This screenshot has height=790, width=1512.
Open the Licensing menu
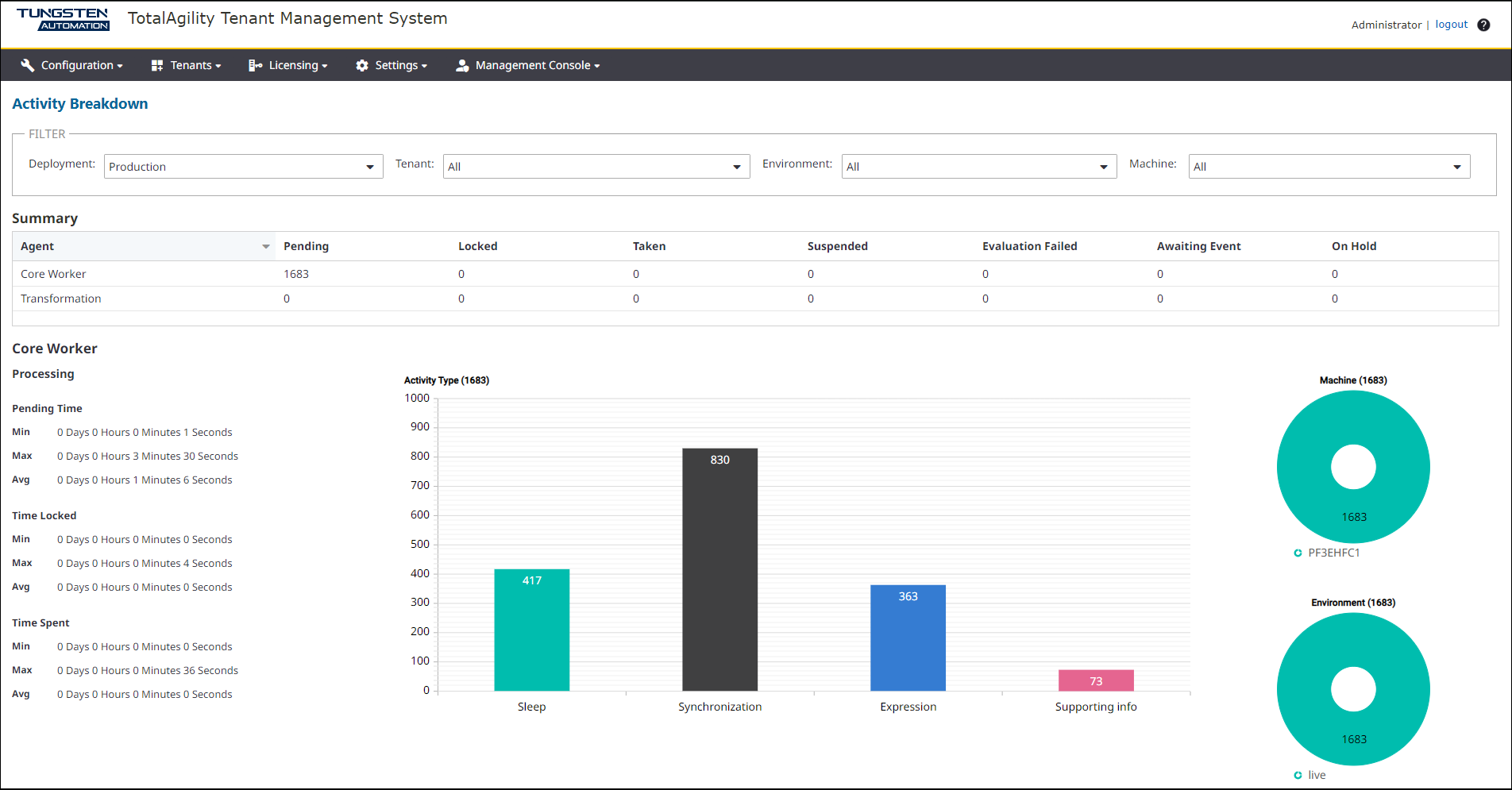coord(287,65)
